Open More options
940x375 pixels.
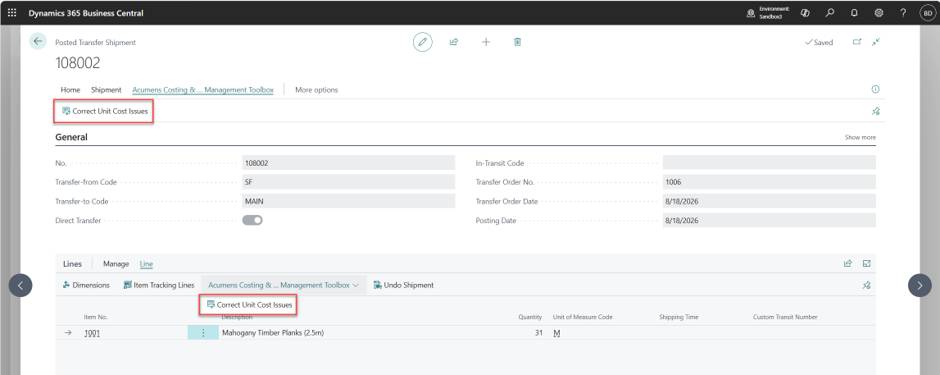coord(317,90)
